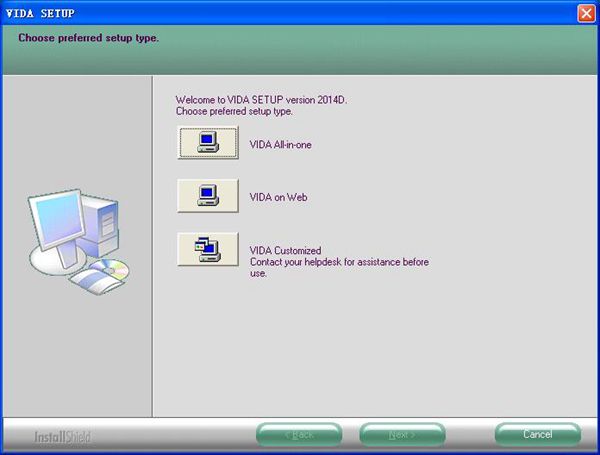This screenshot has width=600, height=455.
Task: Click the Next button
Action: point(402,435)
